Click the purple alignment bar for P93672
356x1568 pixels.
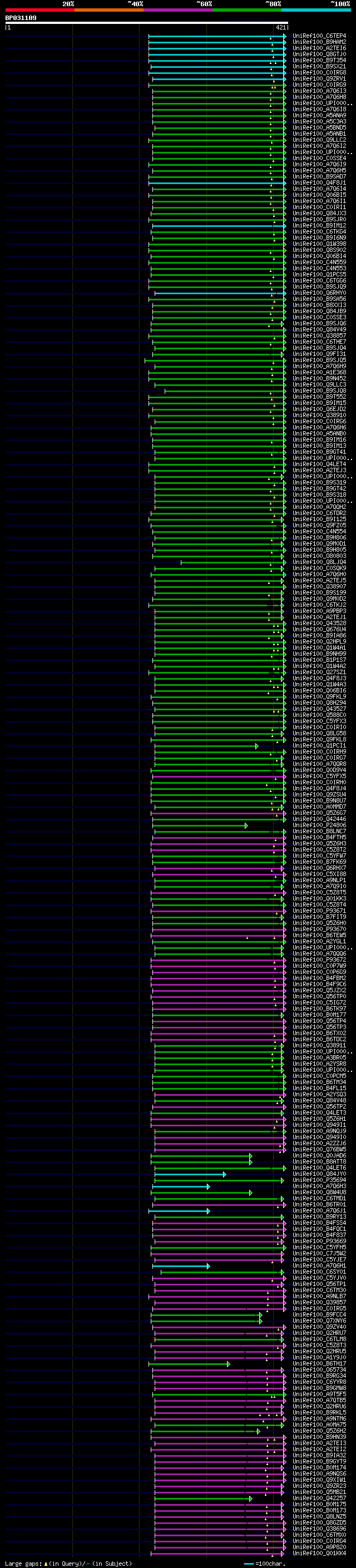click(218, 959)
